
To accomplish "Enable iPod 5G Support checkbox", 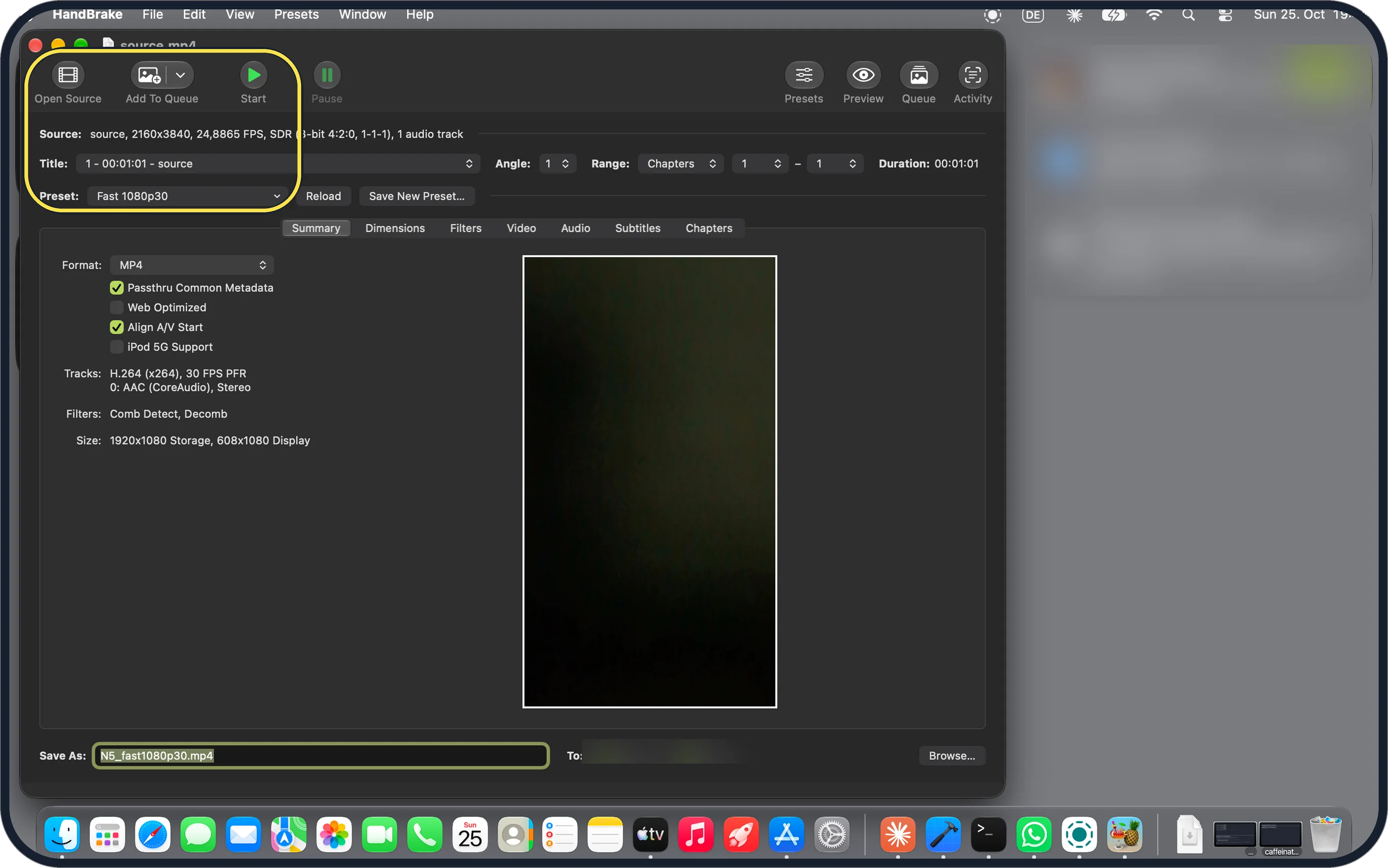I will [x=117, y=347].
